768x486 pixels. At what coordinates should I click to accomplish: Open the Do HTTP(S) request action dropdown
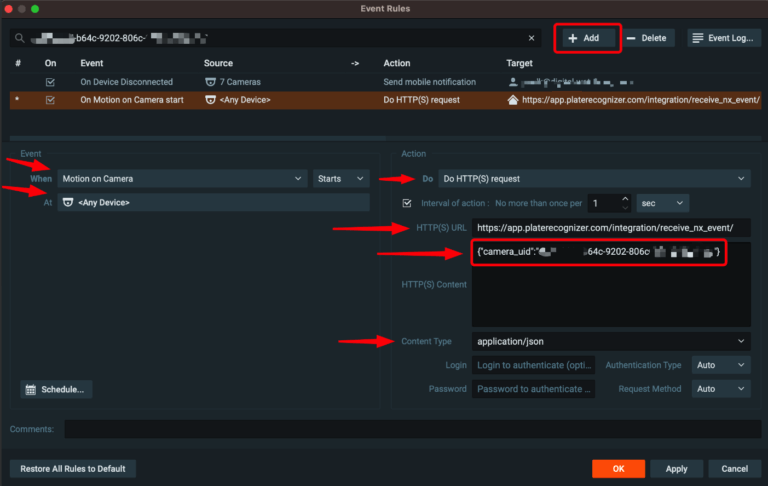pos(594,179)
